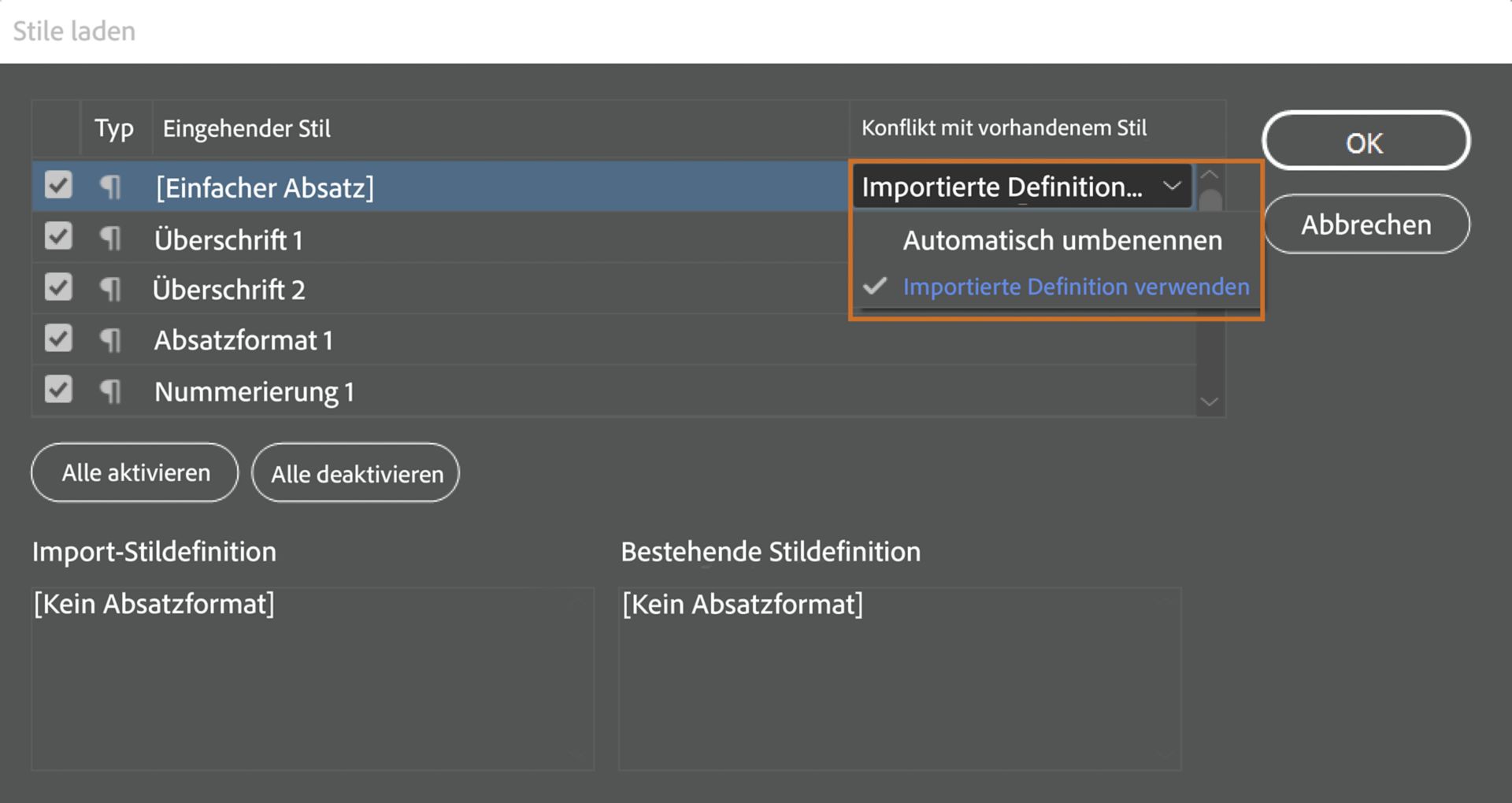This screenshot has width=1512, height=803.
Task: Click the scroll-up arrow beside the conflict dropdown
Action: click(x=1211, y=176)
